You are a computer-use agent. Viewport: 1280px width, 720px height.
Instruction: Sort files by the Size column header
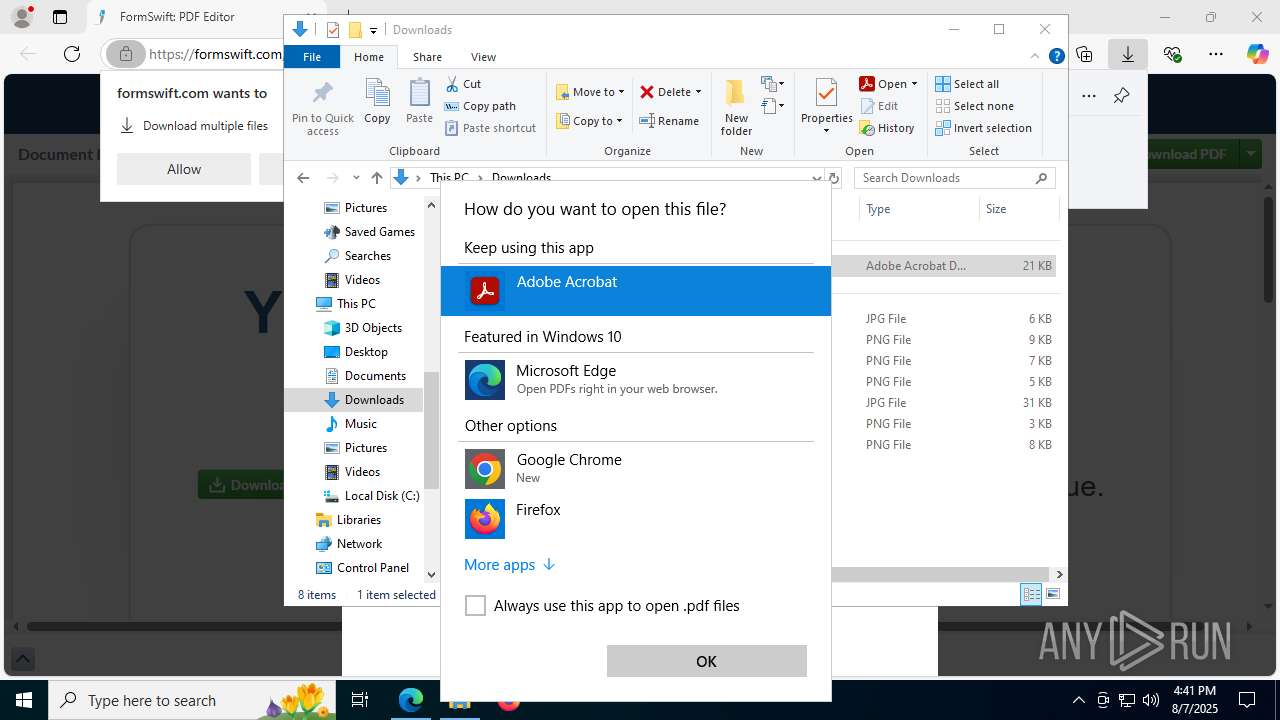[x=1018, y=209]
